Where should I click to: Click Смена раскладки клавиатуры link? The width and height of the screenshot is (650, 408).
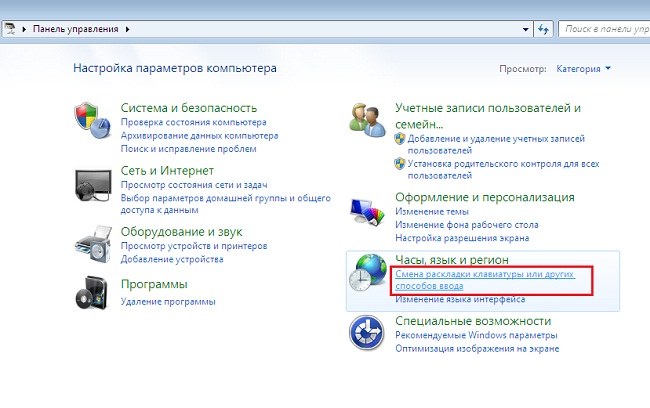[x=485, y=280]
